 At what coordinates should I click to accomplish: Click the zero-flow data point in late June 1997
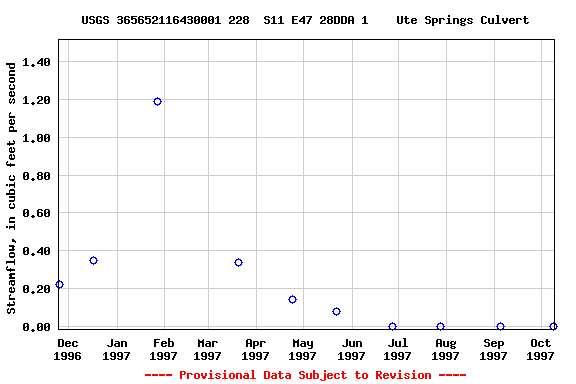(x=392, y=326)
